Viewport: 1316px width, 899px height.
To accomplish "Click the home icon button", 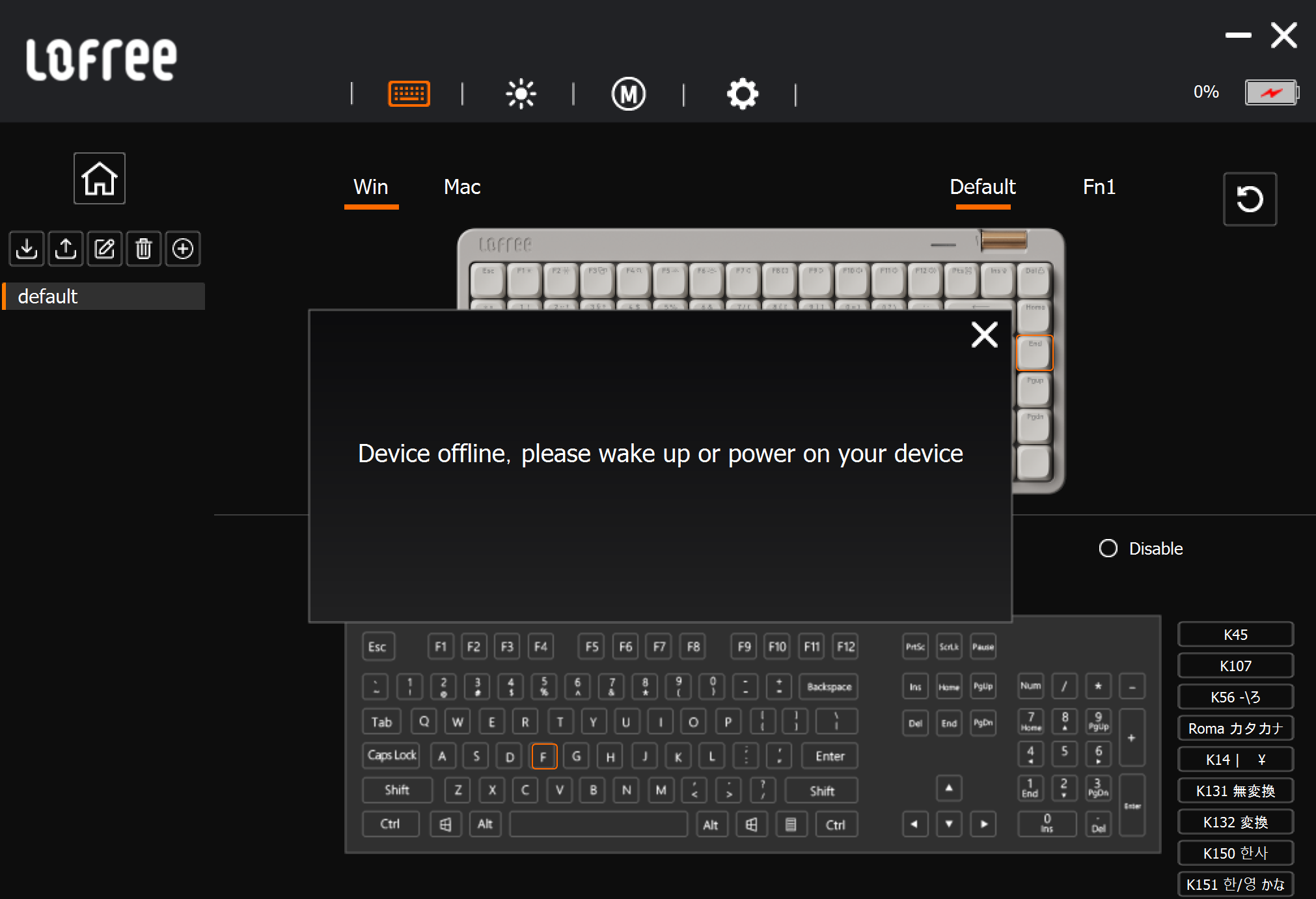I will tap(99, 178).
